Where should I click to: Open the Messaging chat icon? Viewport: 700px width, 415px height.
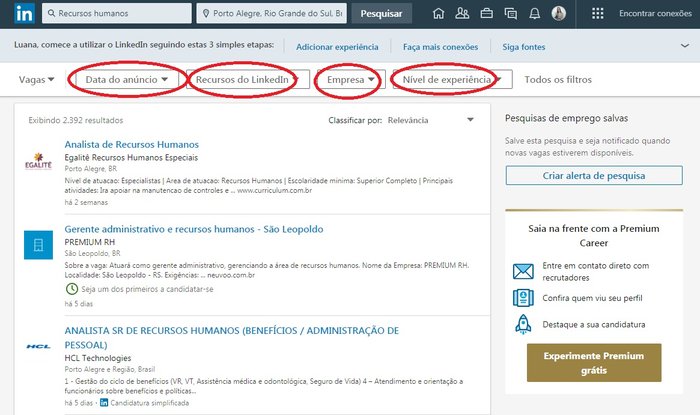tap(511, 13)
